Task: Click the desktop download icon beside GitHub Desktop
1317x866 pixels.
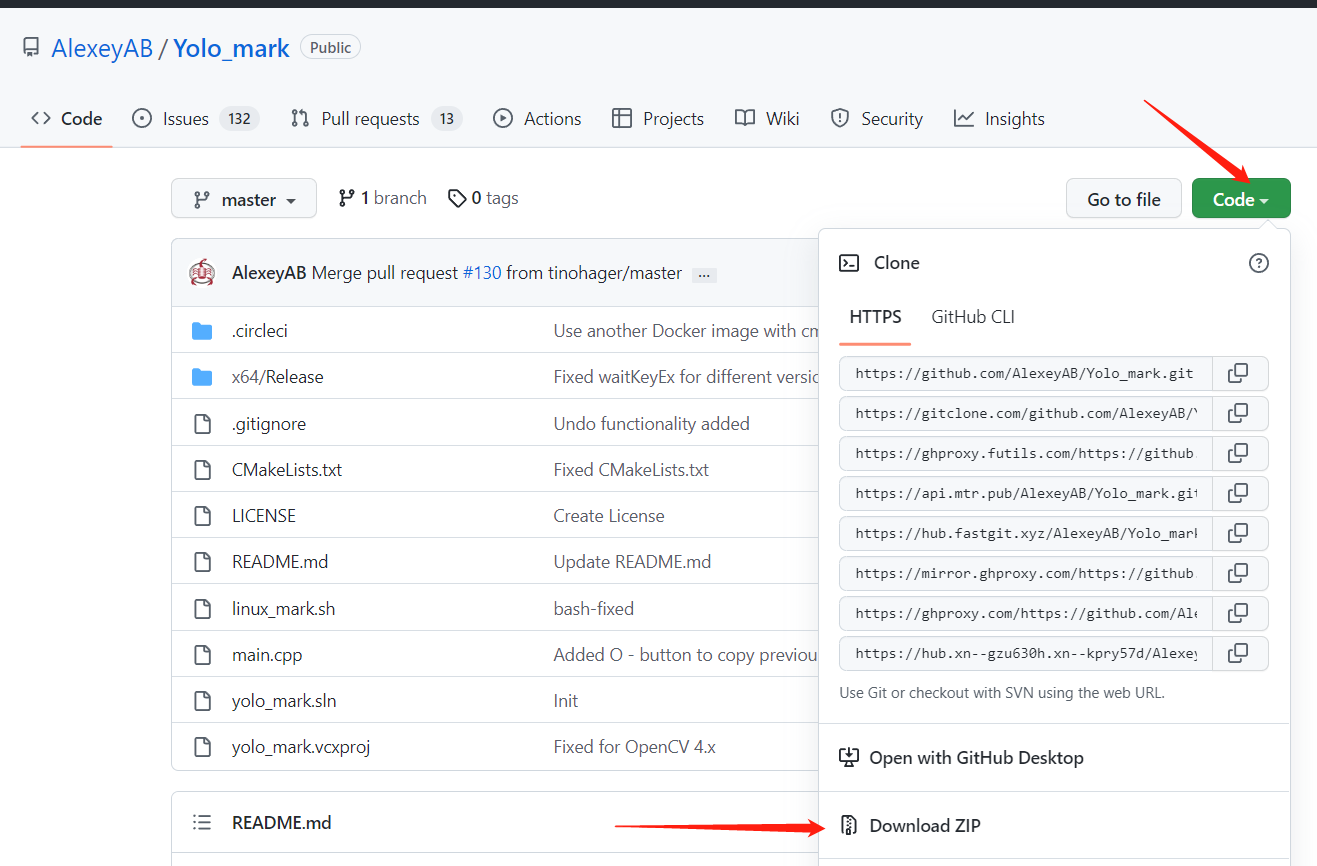Action: click(x=849, y=758)
